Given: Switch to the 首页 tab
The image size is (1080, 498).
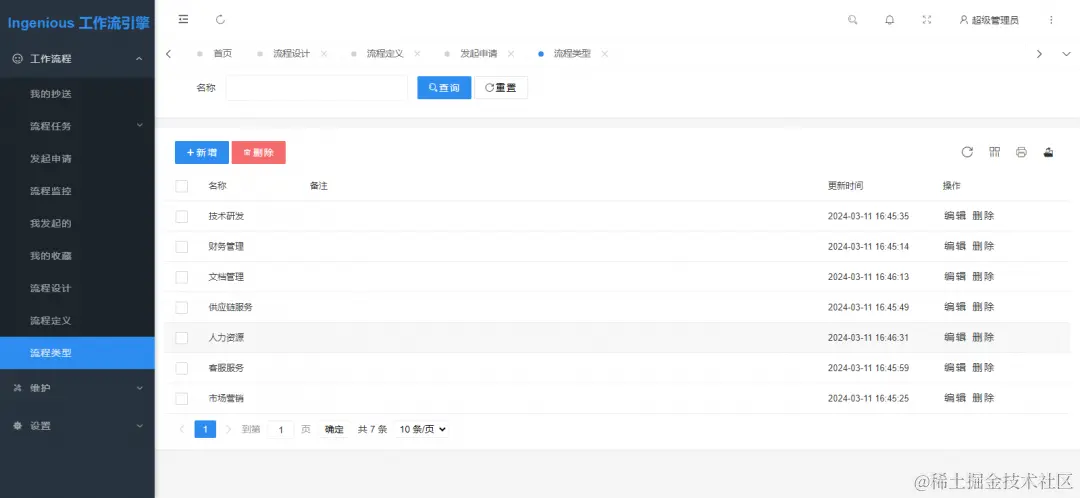Looking at the screenshot, I should (222, 54).
